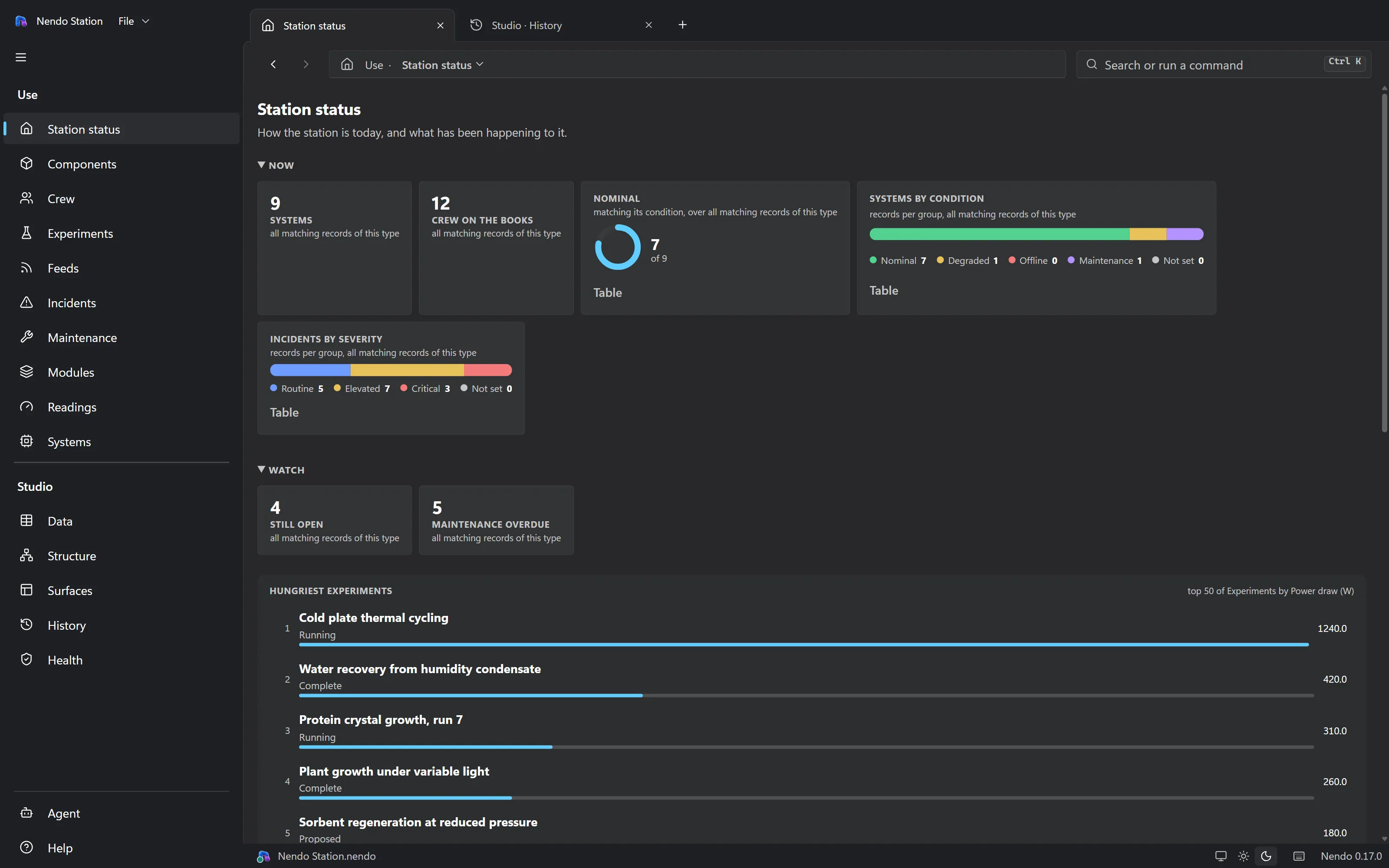Toggle the hamburger sidebar menu
Viewport: 1389px width, 868px height.
(x=21, y=57)
